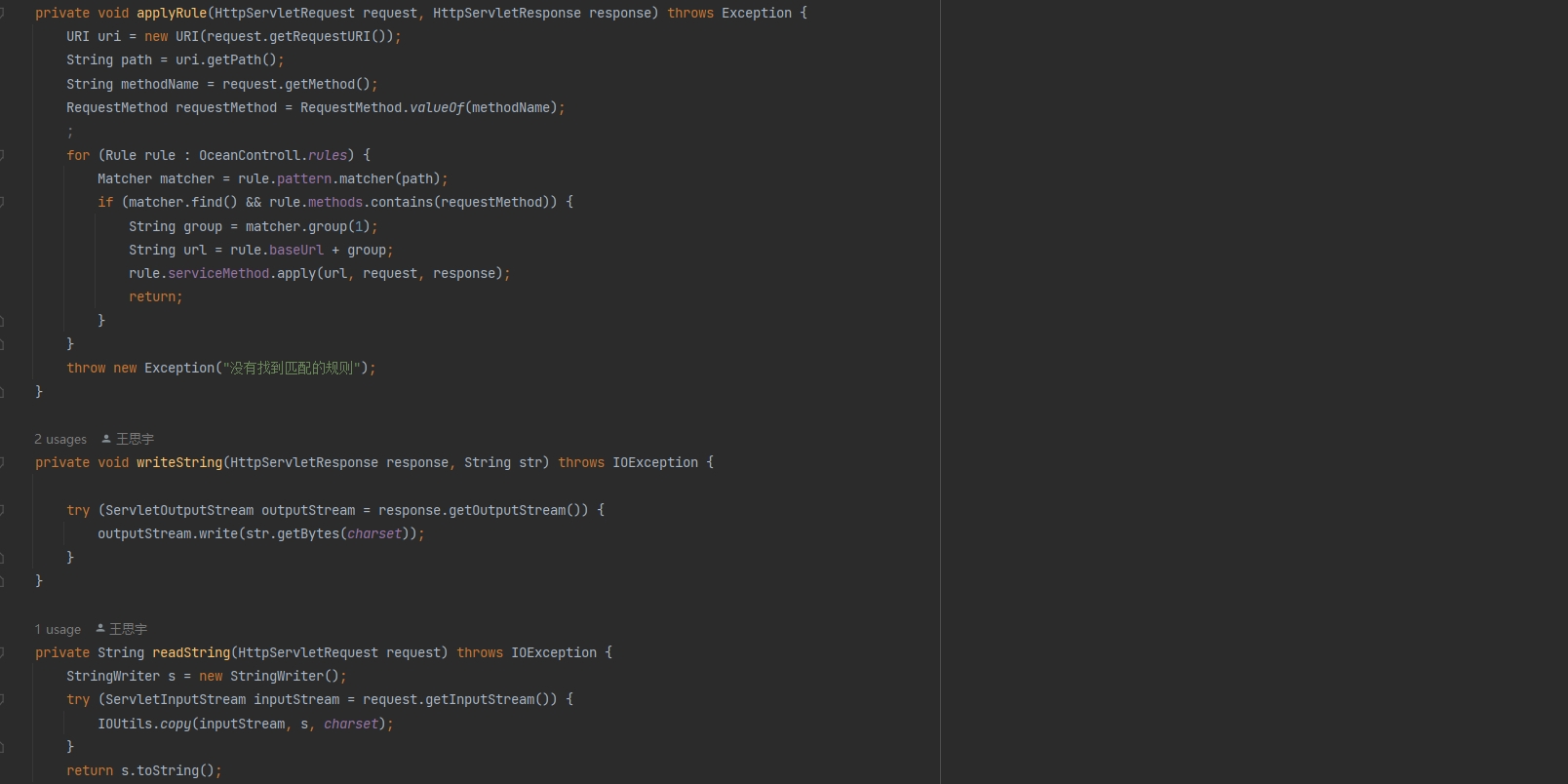
Task: Click IOException in writeString signature
Action: [x=655, y=462]
